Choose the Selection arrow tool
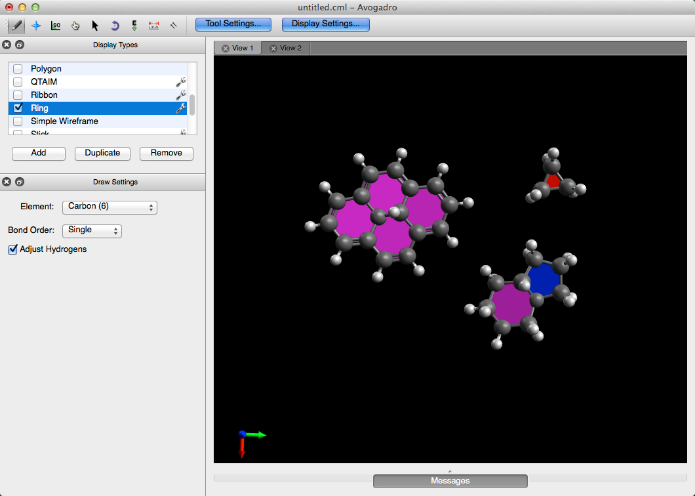The width and height of the screenshot is (695, 496). click(x=95, y=24)
